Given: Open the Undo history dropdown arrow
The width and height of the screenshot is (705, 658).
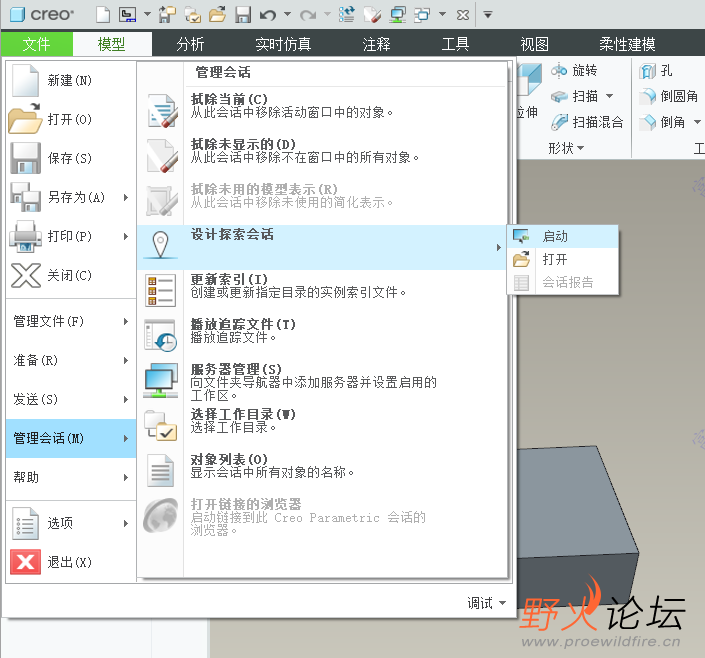Looking at the screenshot, I should coord(287,14).
